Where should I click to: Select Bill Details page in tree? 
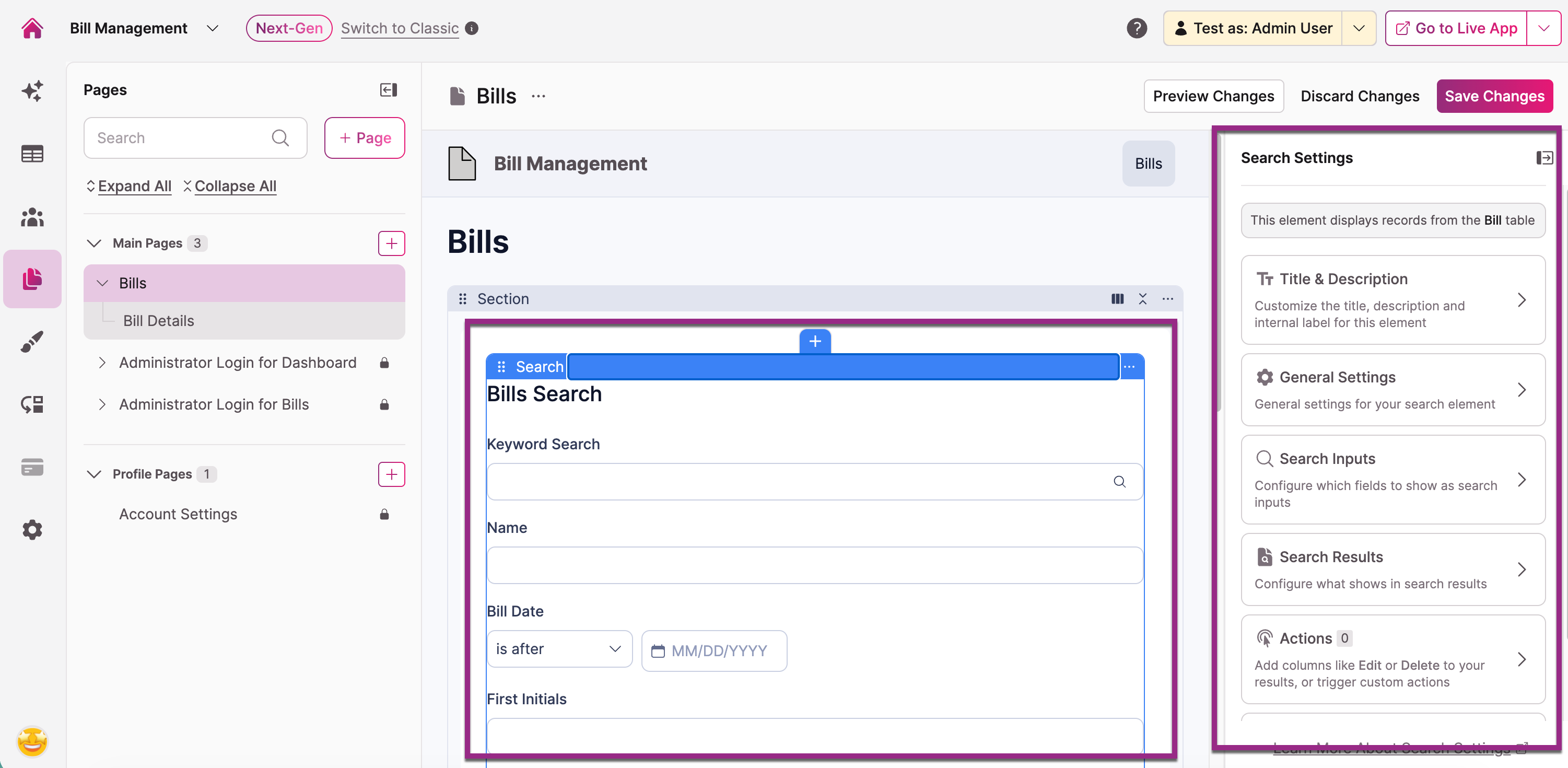158,321
